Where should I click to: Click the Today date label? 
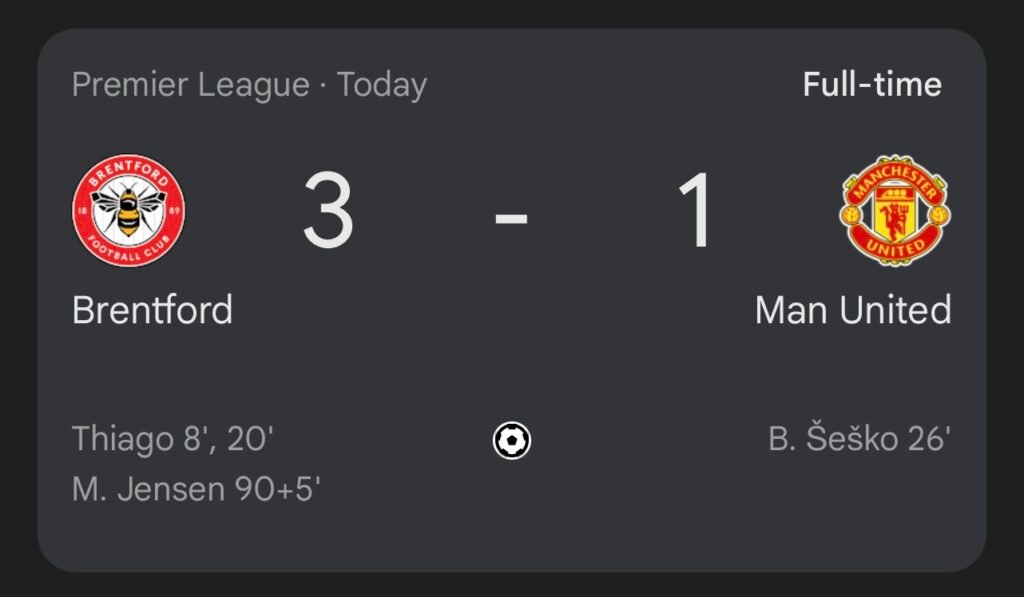382,85
